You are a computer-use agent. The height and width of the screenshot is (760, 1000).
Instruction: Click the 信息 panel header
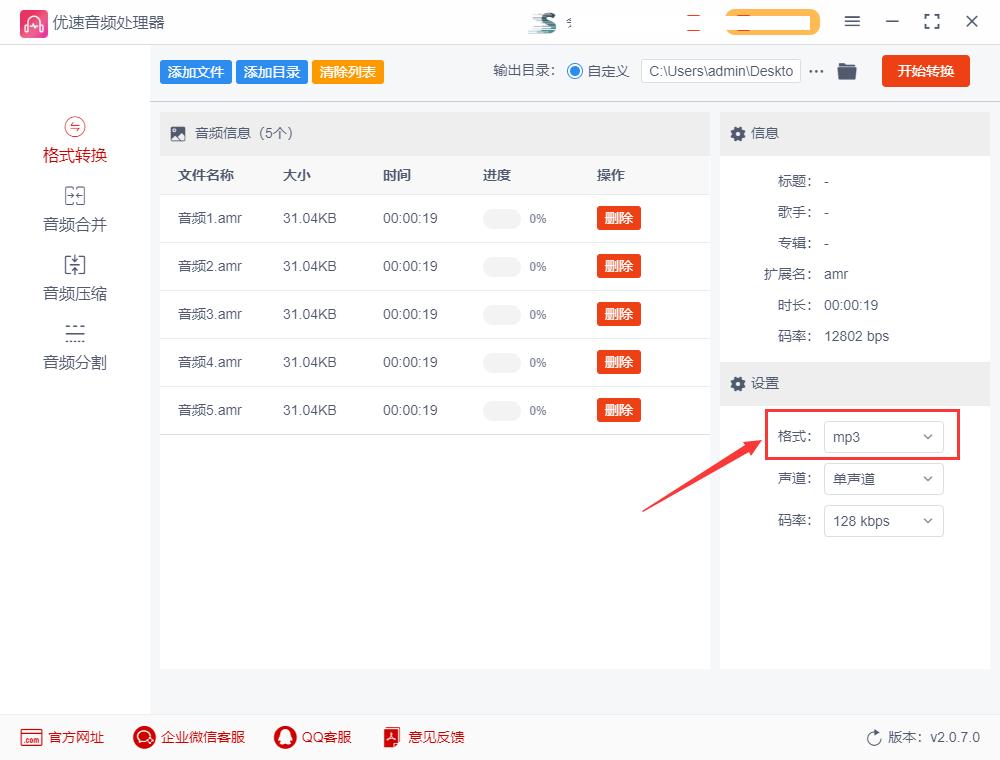coord(765,133)
